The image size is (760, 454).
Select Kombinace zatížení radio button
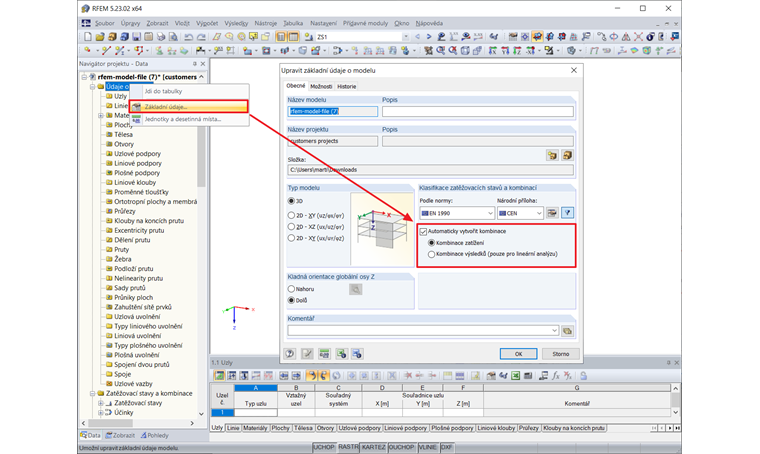pyautogui.click(x=431, y=243)
